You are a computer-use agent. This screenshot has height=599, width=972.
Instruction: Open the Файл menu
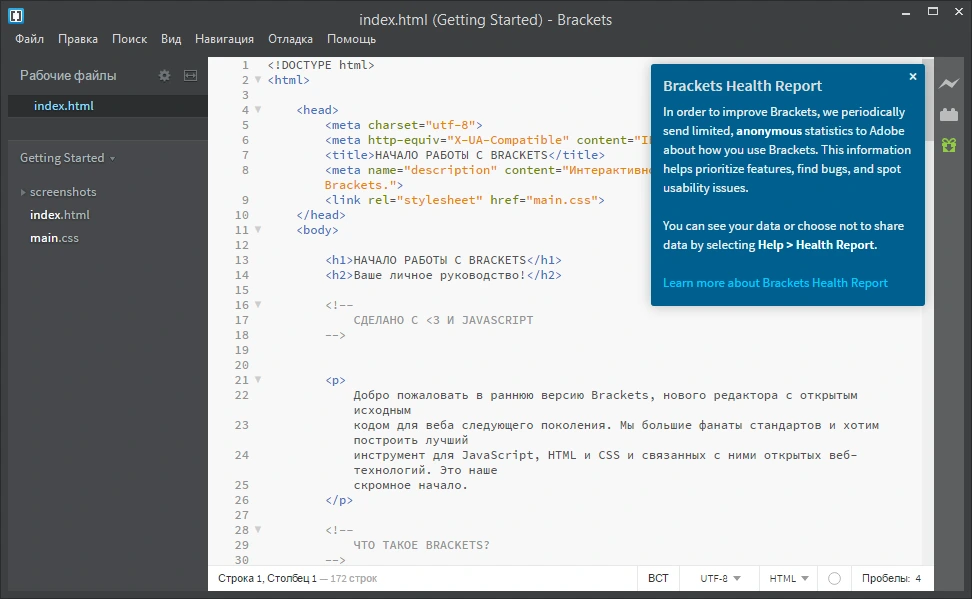coord(29,38)
